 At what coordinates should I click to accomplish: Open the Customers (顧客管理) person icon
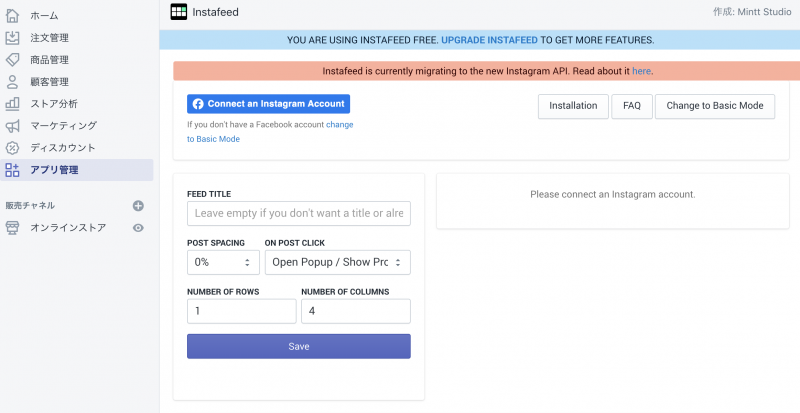(12, 82)
